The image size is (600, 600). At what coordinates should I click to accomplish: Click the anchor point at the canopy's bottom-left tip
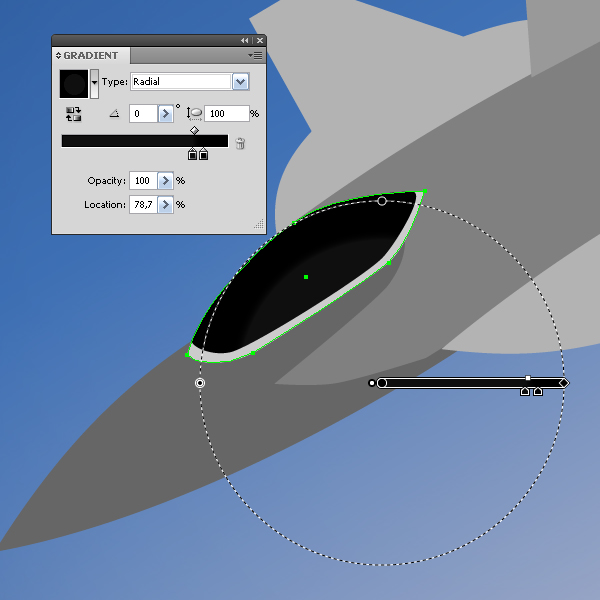click(x=187, y=355)
